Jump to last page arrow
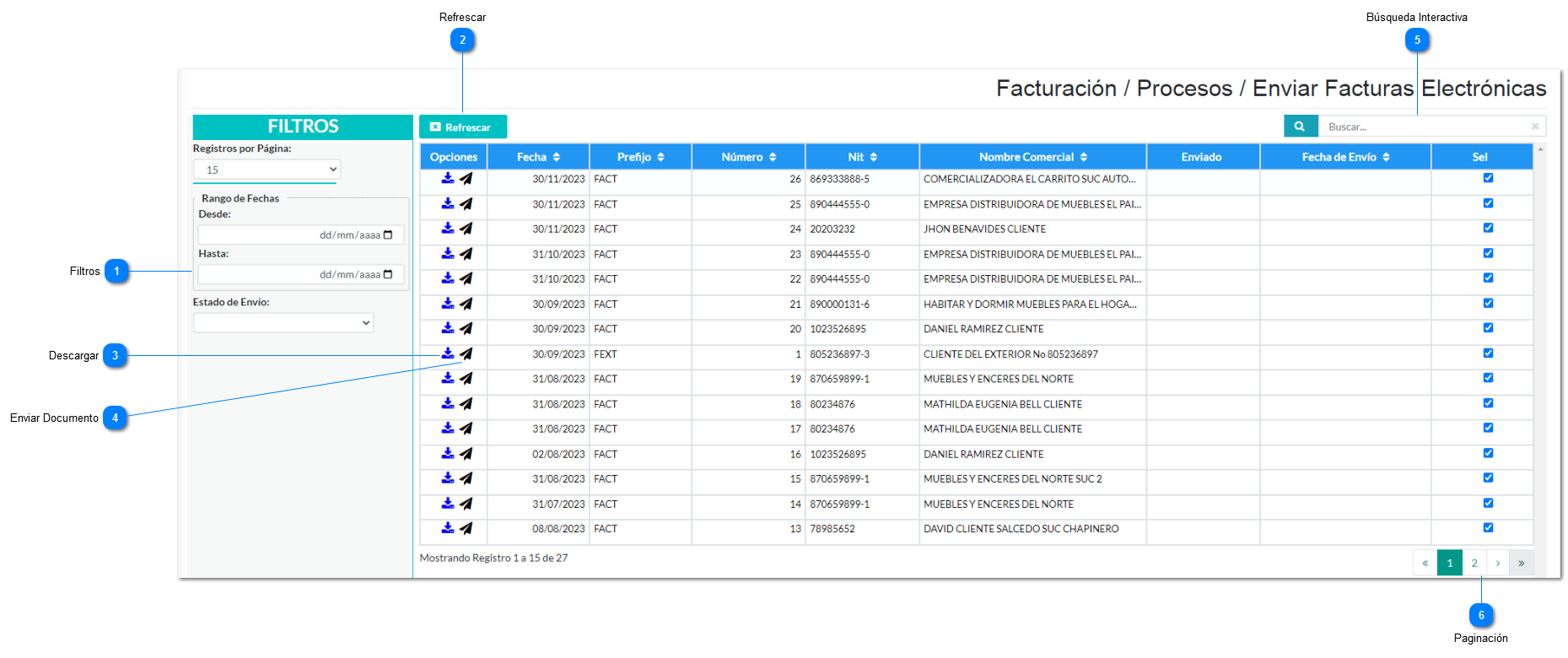The width and height of the screenshot is (1568, 658). point(1522,563)
